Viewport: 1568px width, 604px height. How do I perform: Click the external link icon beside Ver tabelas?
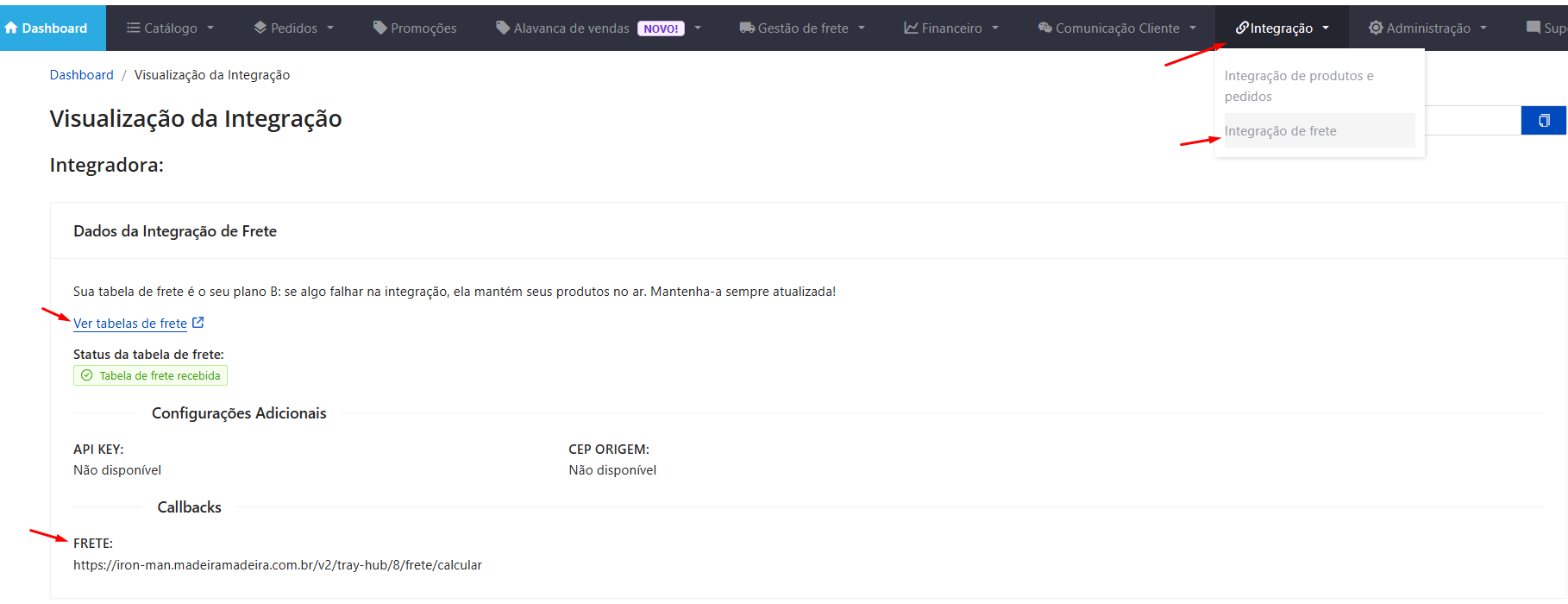(198, 323)
